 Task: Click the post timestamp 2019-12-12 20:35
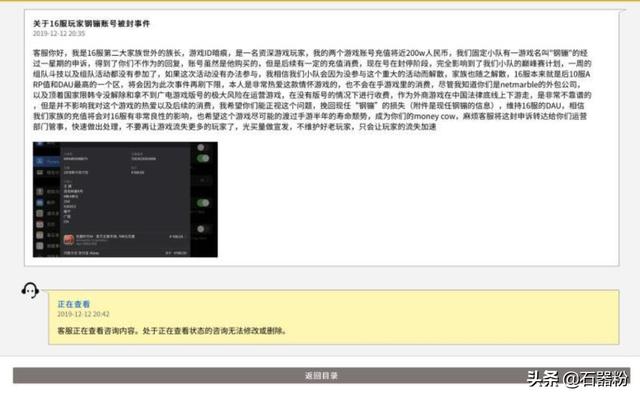(59, 33)
